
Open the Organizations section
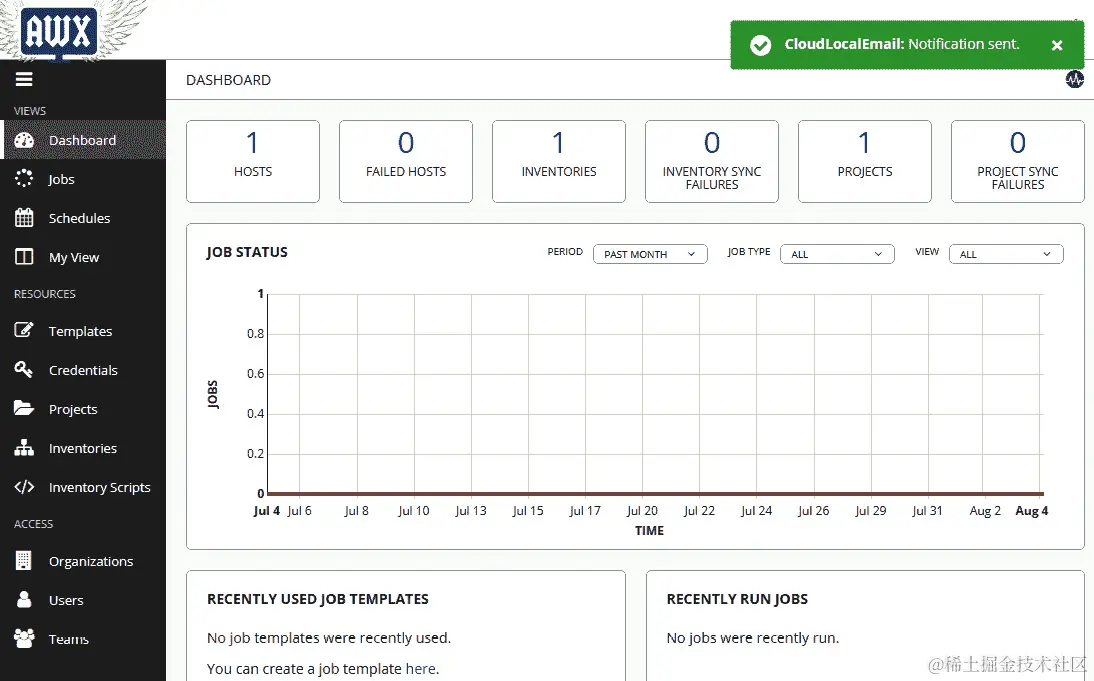coord(91,561)
